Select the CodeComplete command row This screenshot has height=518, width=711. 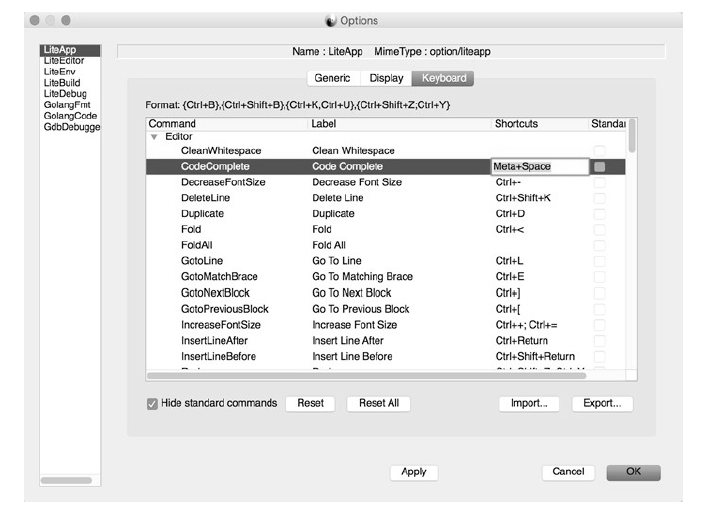386,166
